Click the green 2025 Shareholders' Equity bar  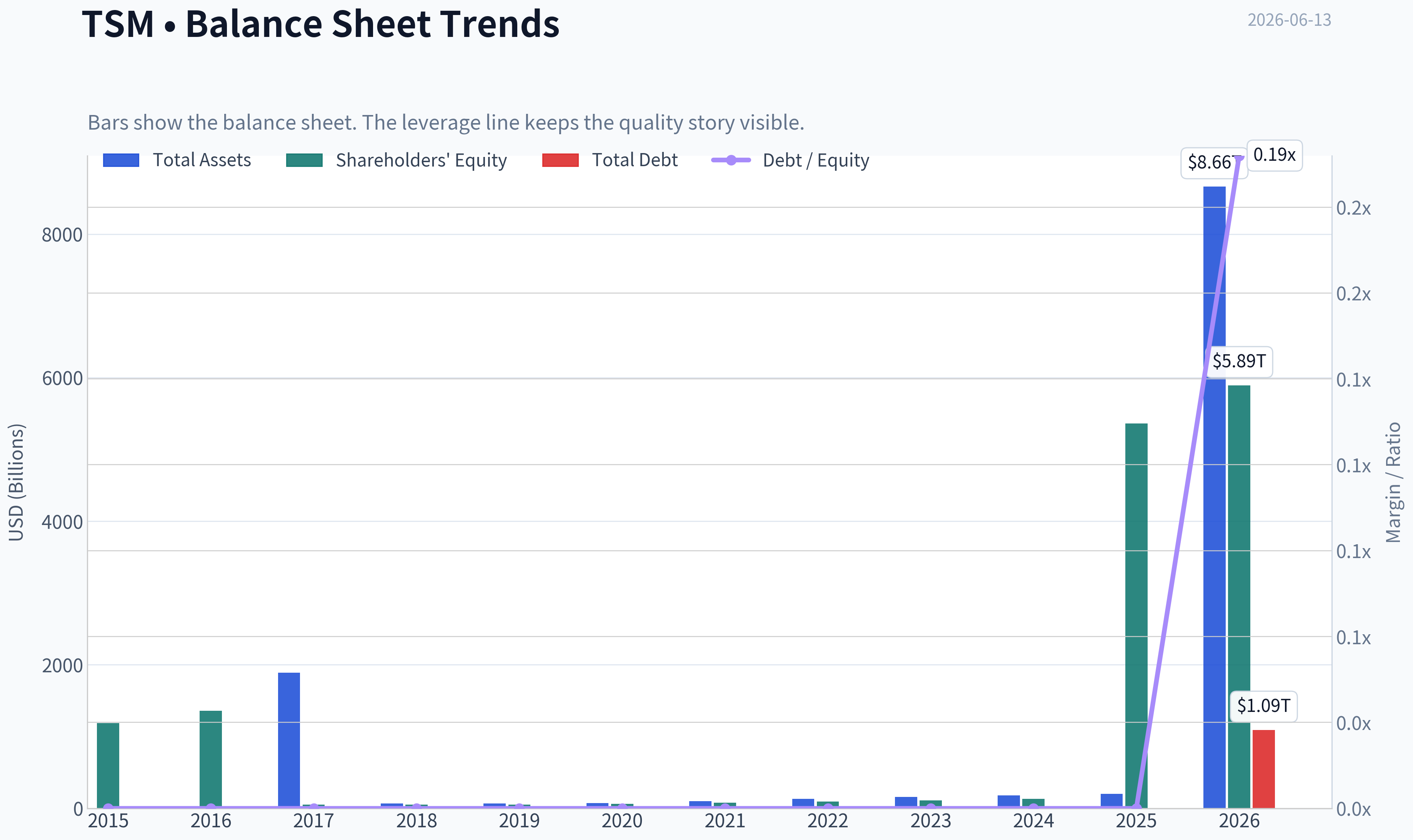1136,615
